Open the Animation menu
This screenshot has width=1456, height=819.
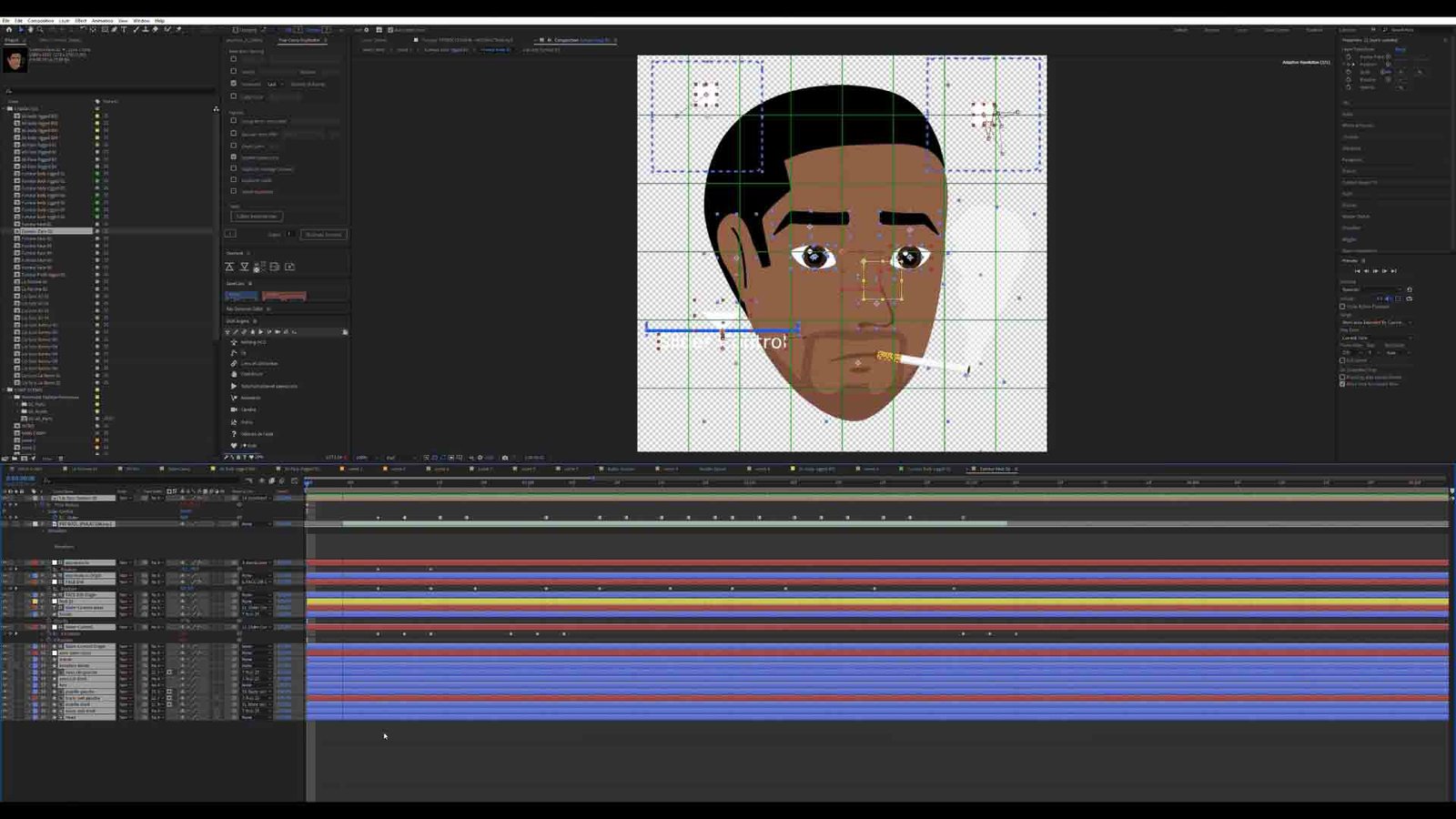coord(102,20)
